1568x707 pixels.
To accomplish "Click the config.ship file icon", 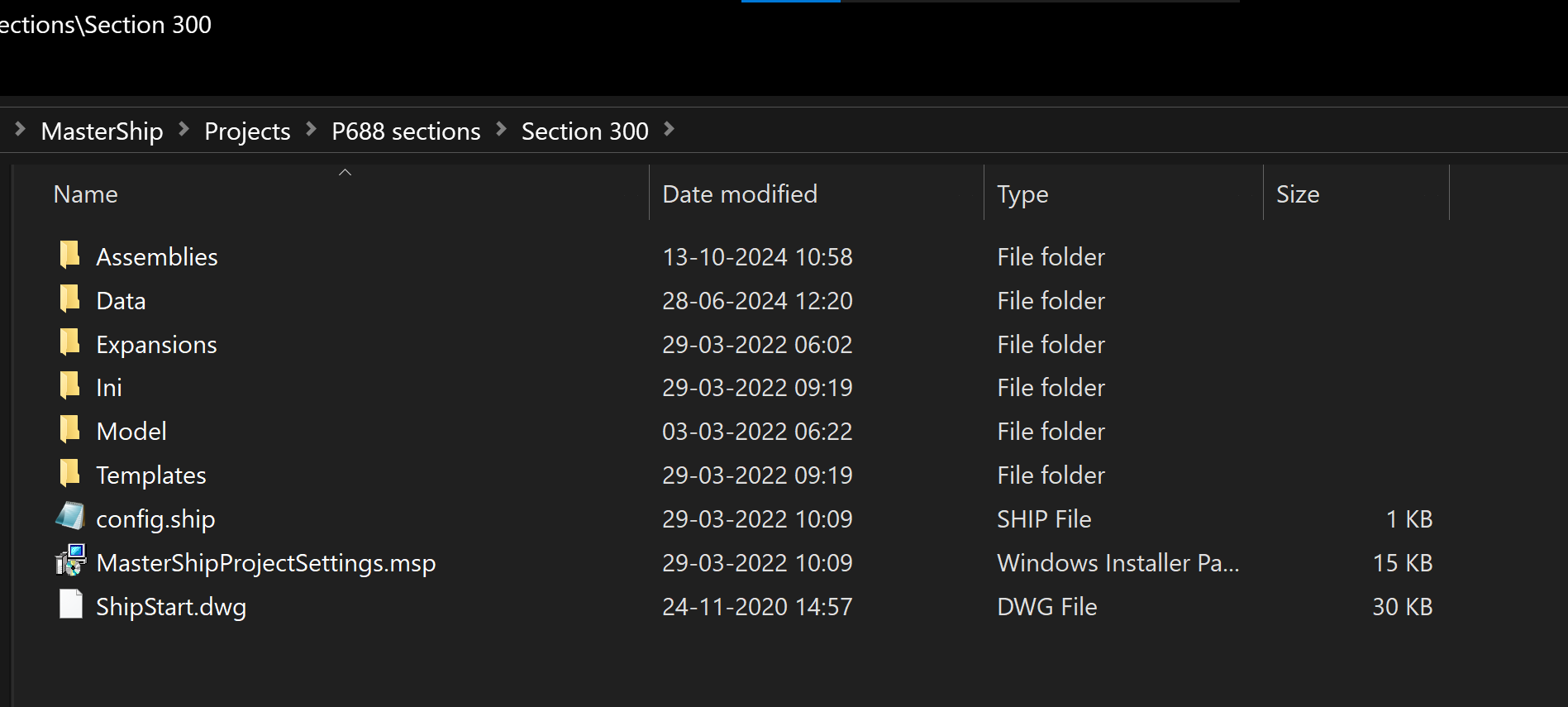I will pyautogui.click(x=70, y=518).
